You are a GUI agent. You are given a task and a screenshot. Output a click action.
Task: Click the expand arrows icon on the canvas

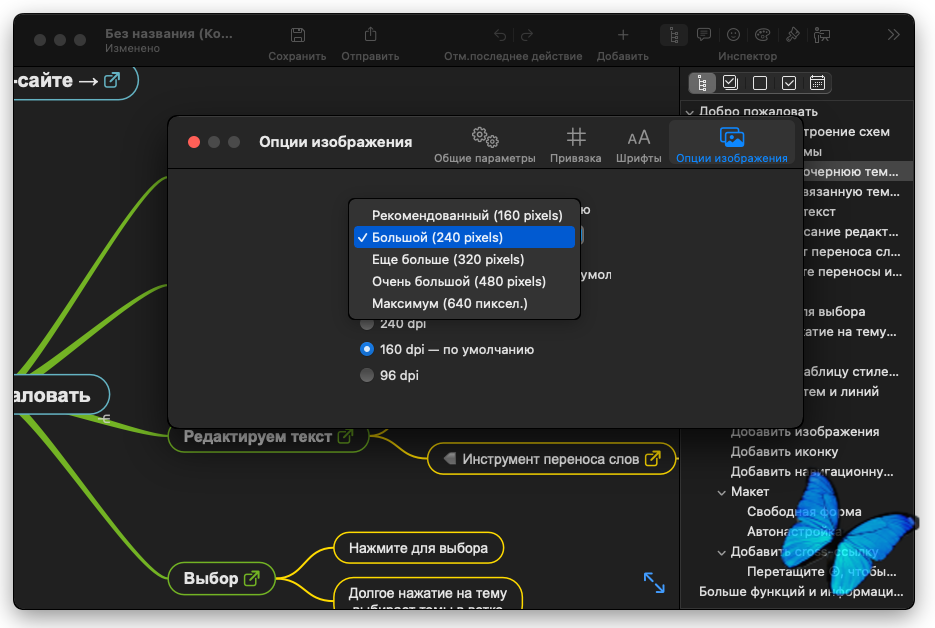pos(654,582)
